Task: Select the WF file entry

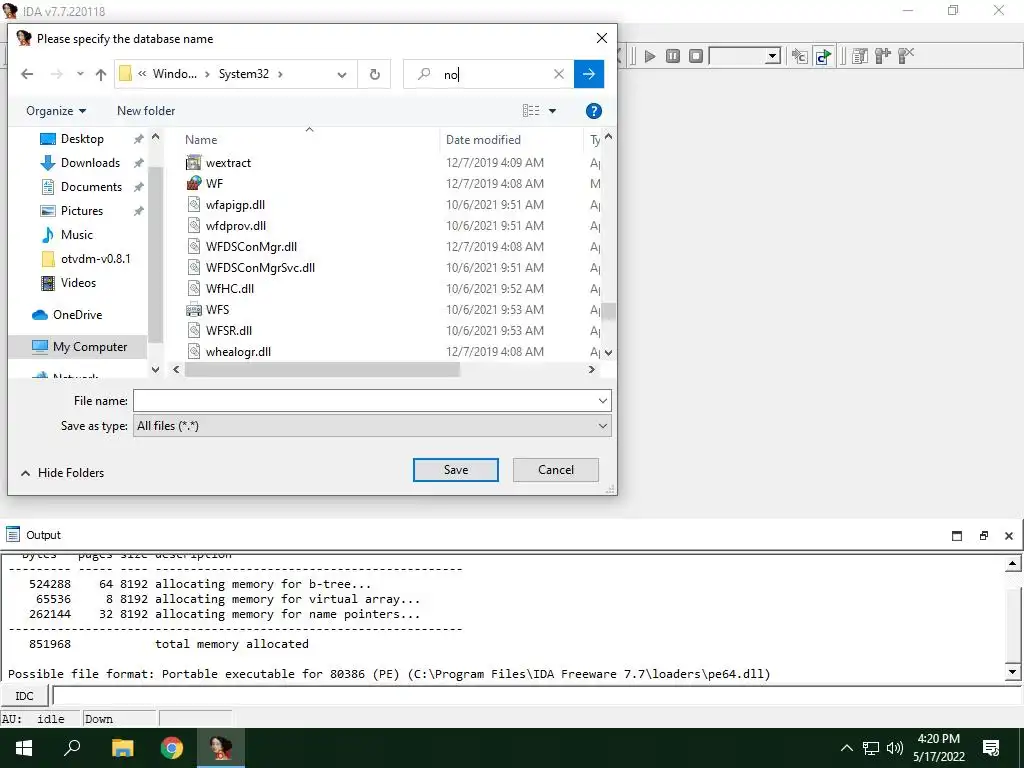Action: click(x=214, y=184)
